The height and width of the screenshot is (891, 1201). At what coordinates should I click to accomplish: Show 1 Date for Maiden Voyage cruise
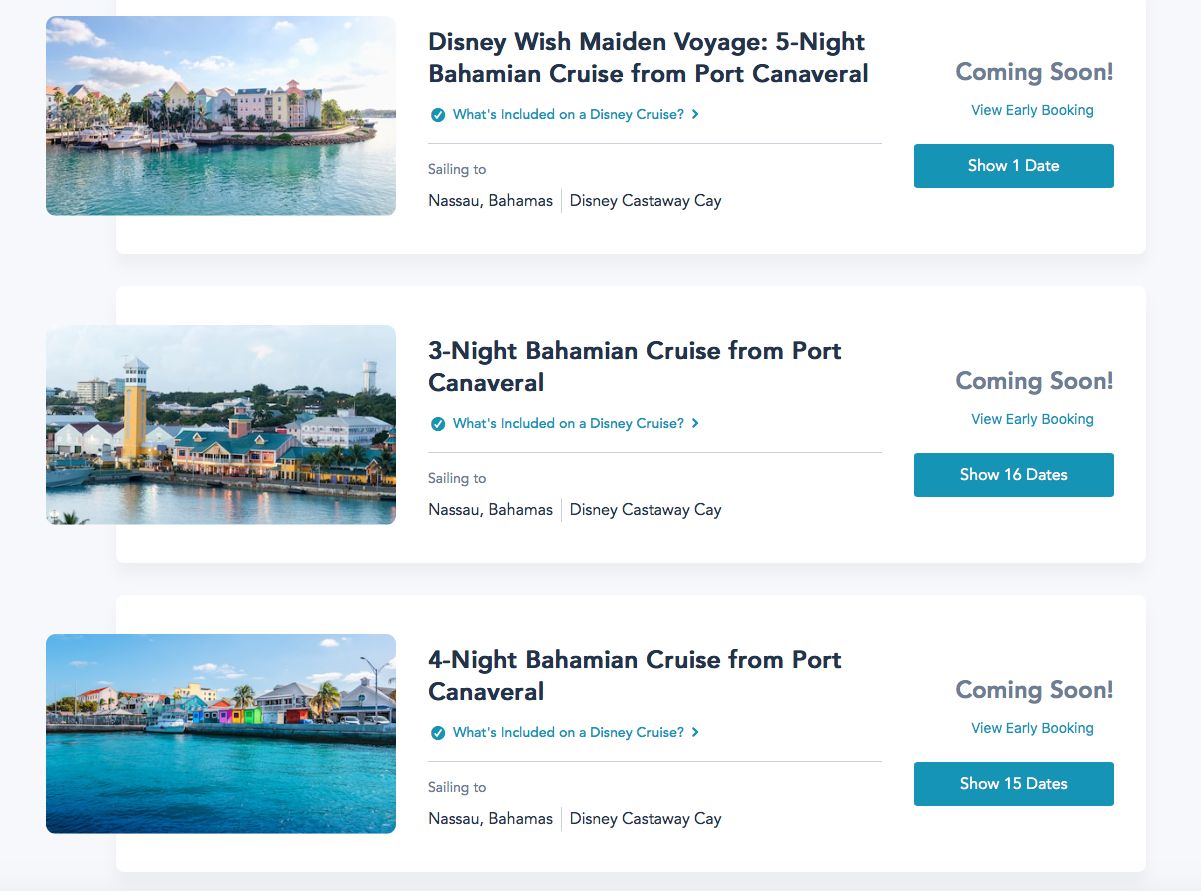click(x=1013, y=166)
